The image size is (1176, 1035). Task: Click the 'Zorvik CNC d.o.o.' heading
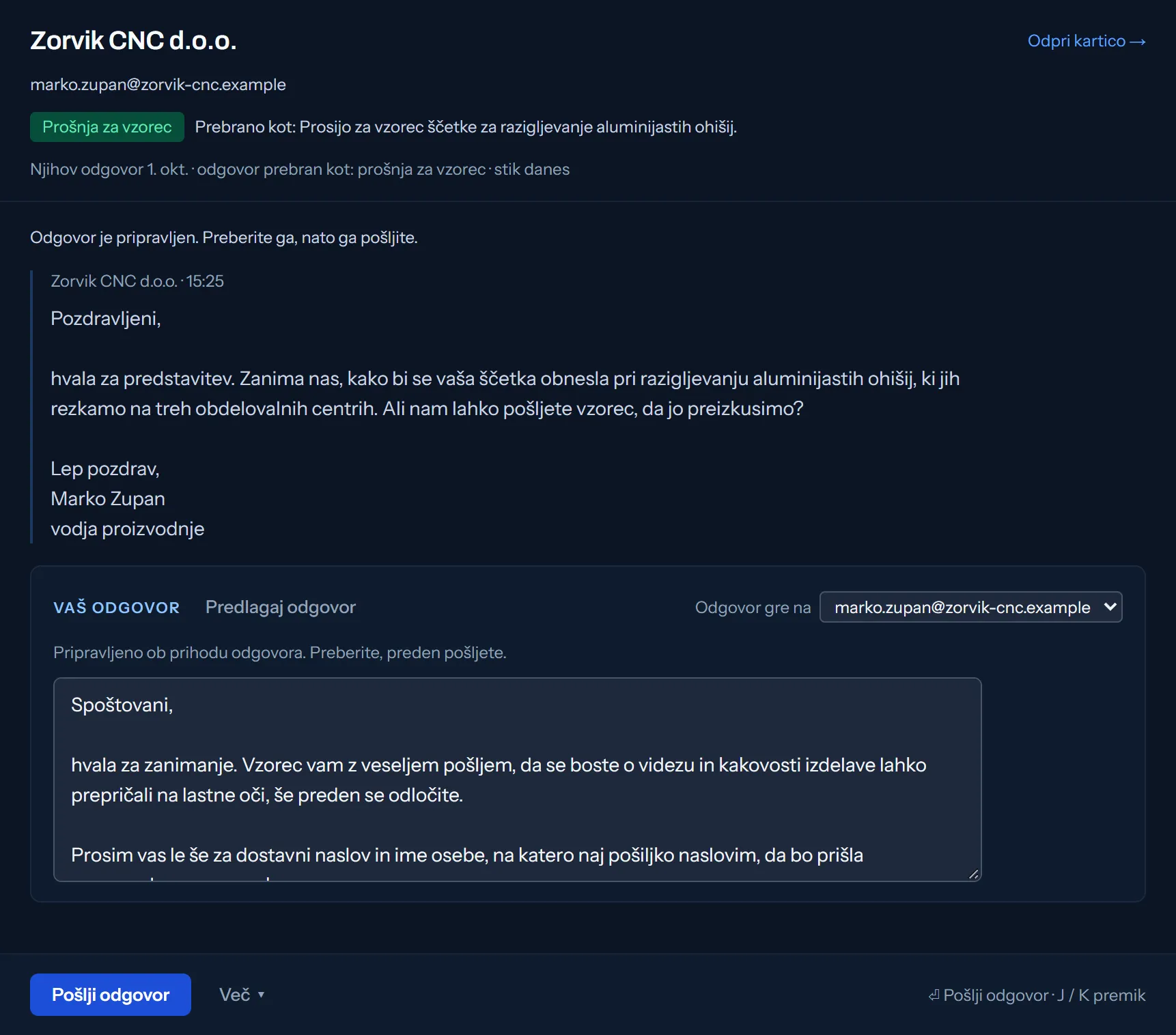click(x=133, y=41)
